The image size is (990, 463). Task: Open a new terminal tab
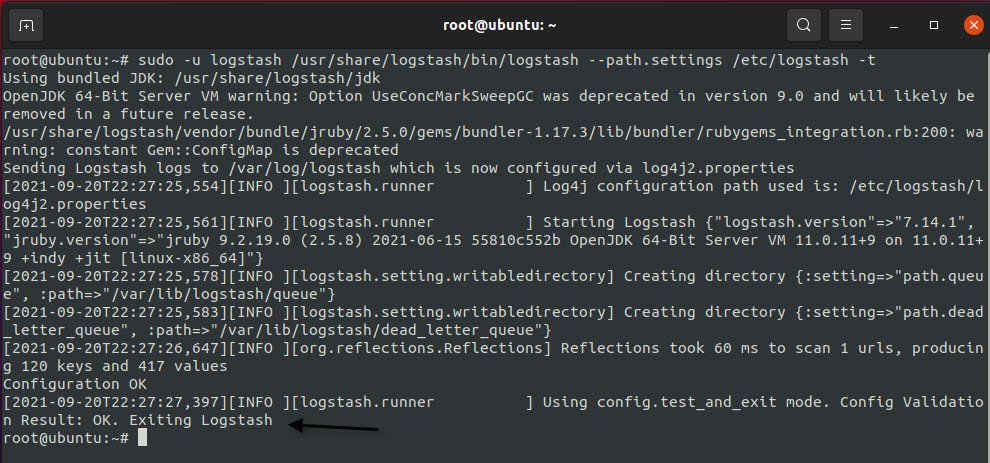coord(26,25)
